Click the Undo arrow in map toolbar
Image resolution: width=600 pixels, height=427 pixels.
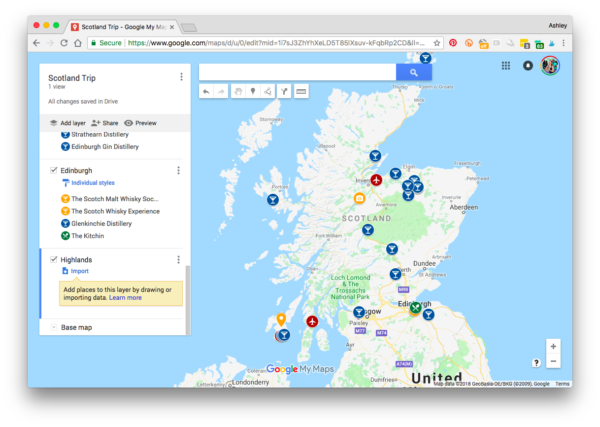(206, 91)
